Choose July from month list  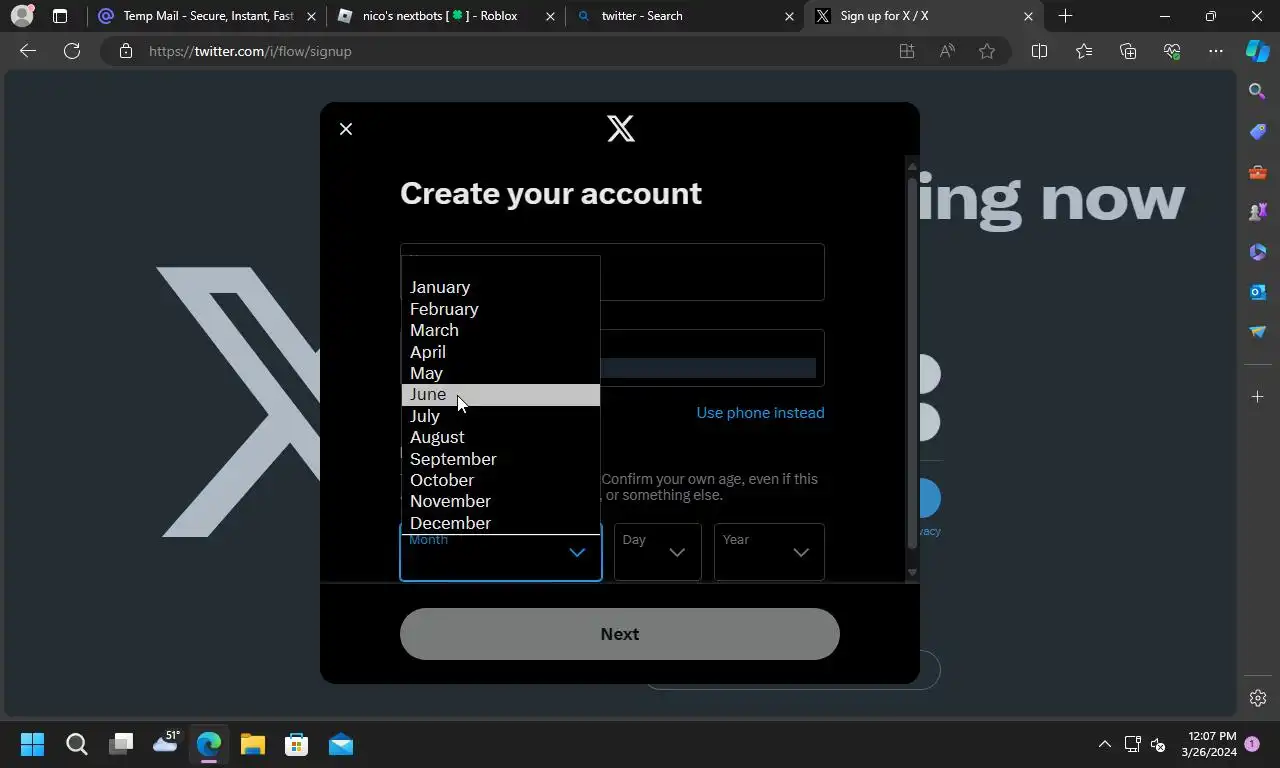coord(500,416)
